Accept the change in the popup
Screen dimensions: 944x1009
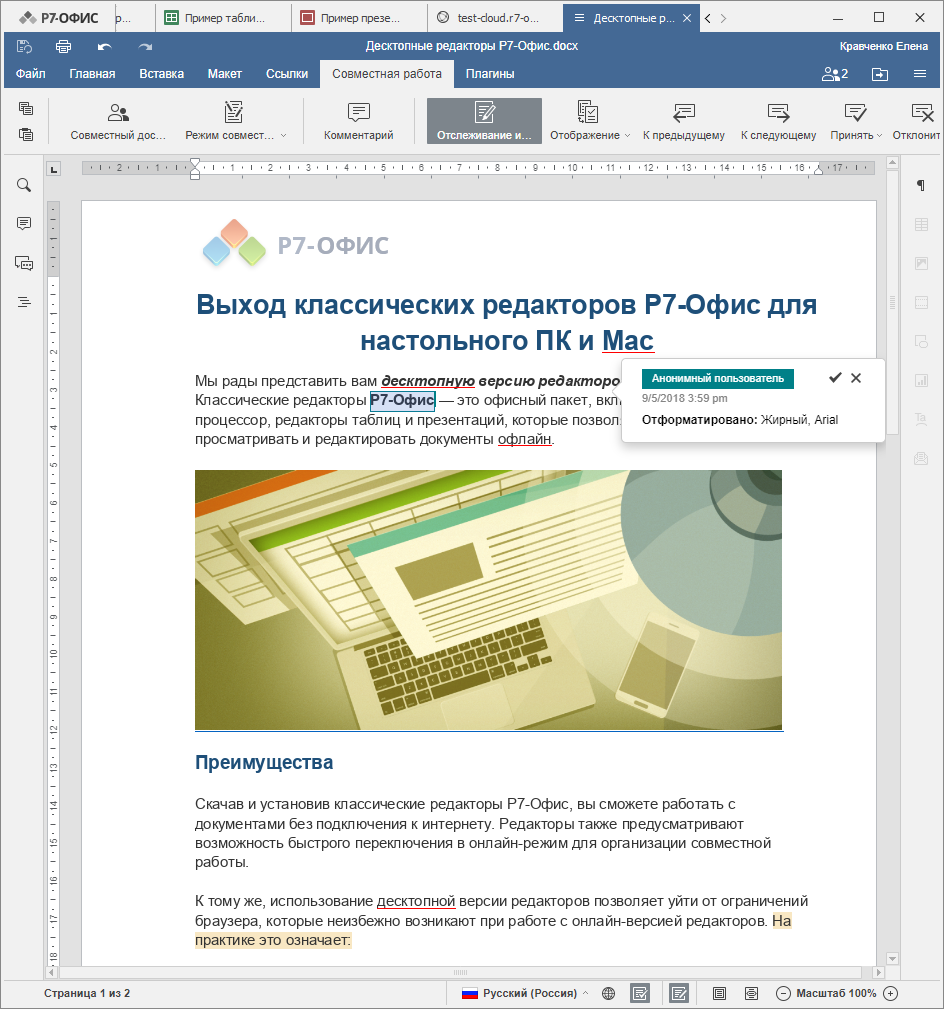(x=835, y=378)
